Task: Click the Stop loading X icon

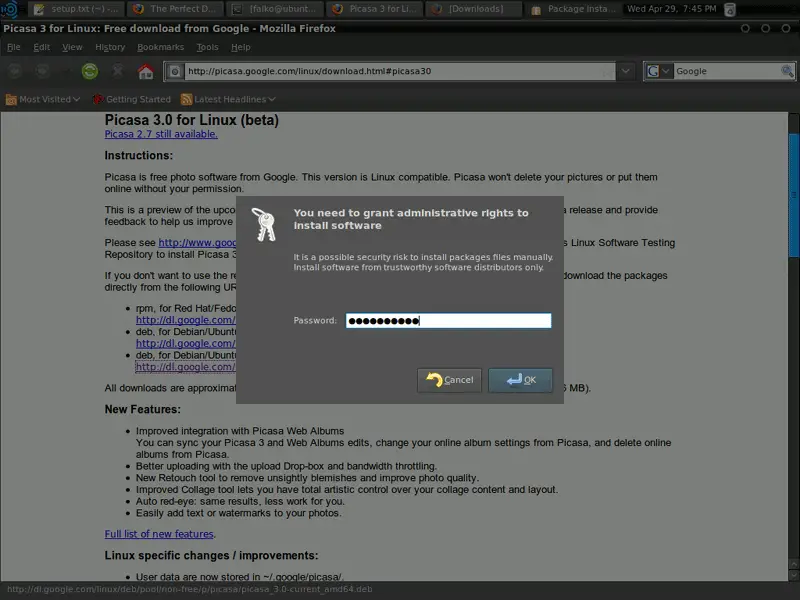Action: [117, 70]
